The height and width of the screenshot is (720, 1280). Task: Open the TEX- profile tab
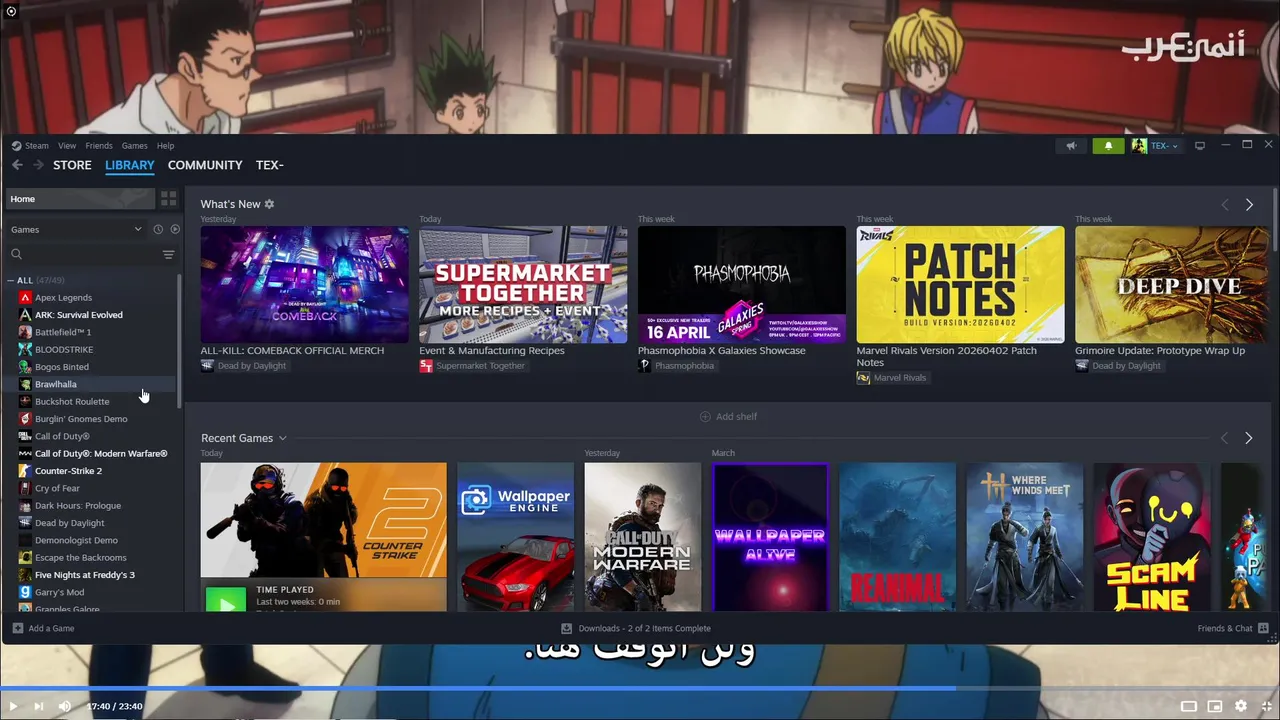(269, 165)
